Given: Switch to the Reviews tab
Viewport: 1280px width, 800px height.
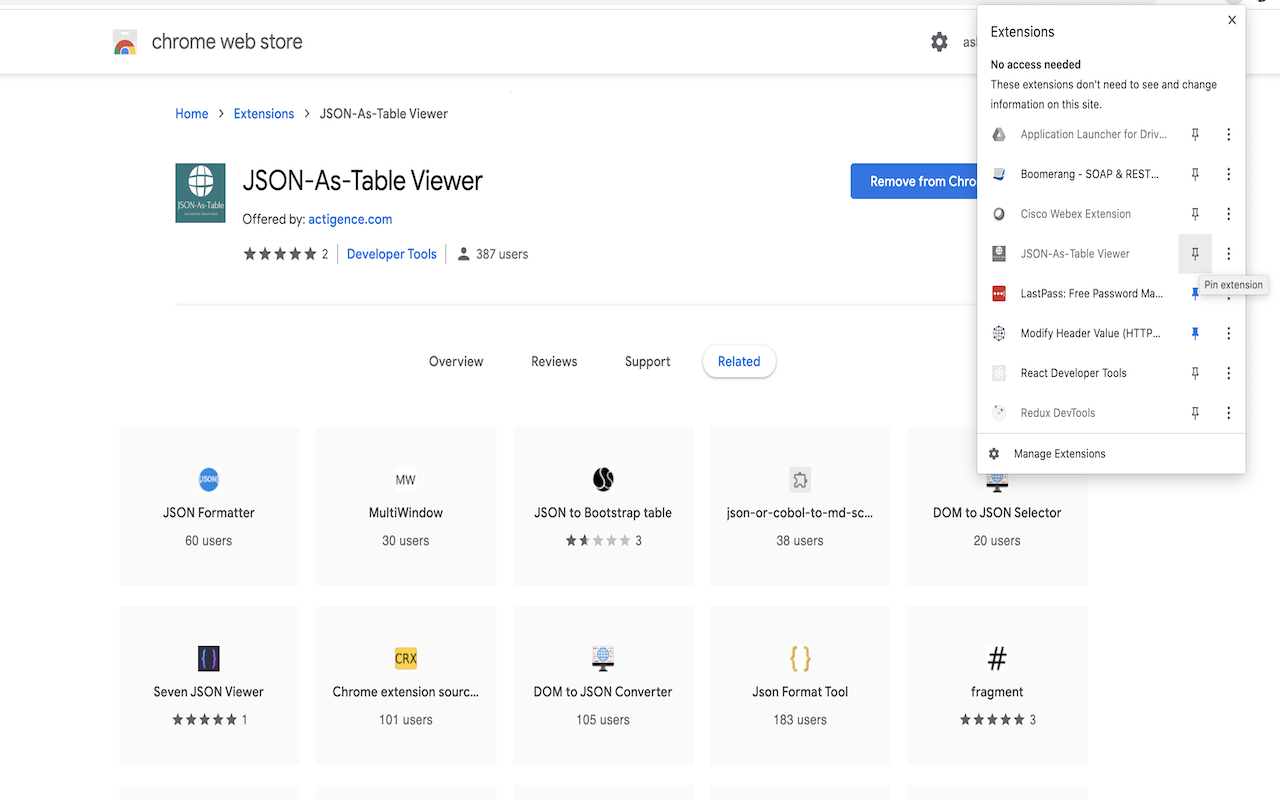Looking at the screenshot, I should pyautogui.click(x=554, y=362).
